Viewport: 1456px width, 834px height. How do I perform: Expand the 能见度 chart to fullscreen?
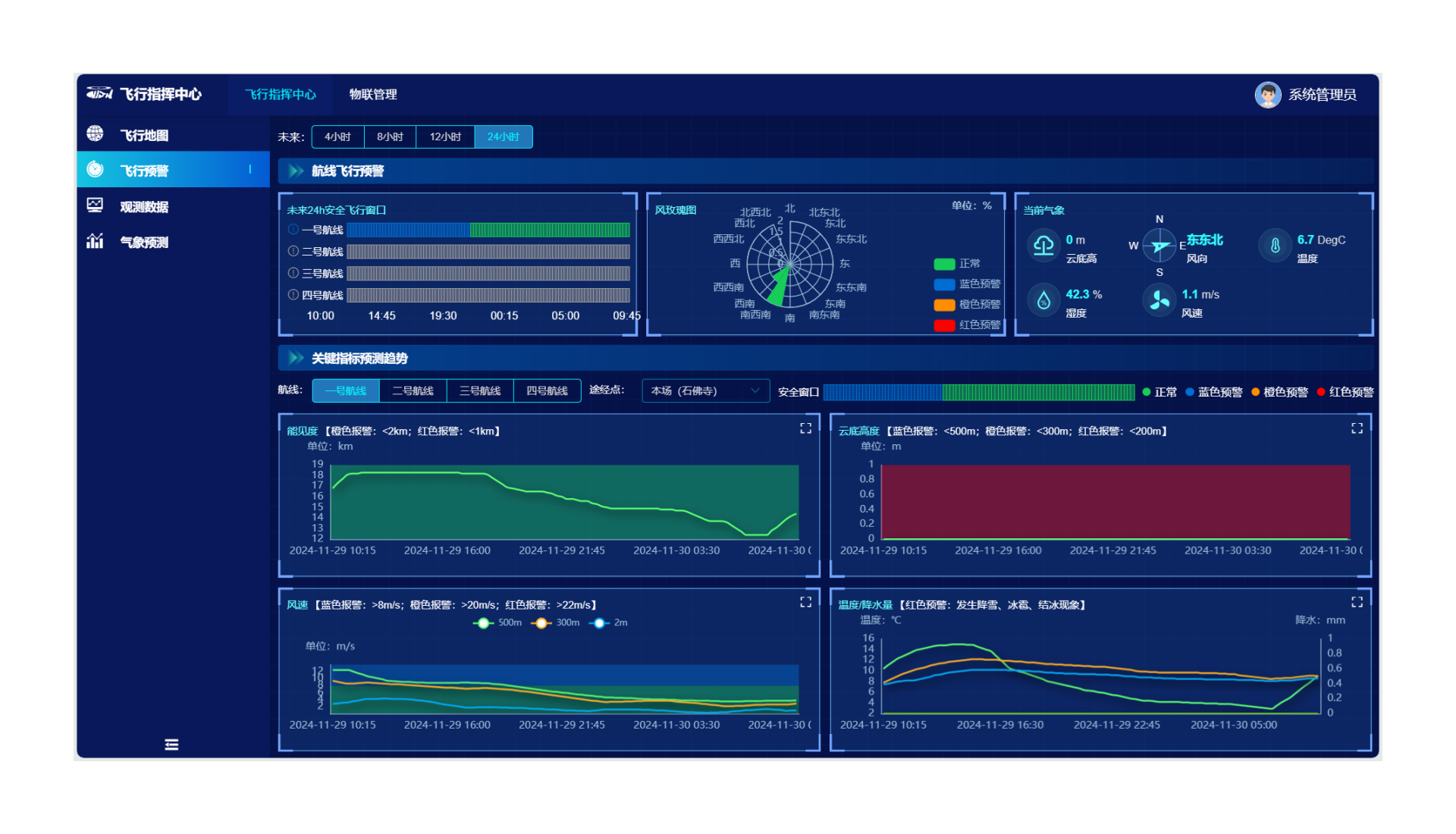(x=805, y=428)
